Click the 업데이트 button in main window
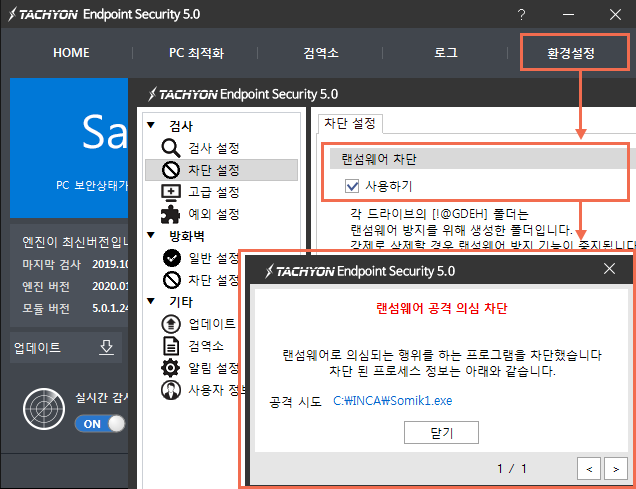The height and width of the screenshot is (489, 636). [66, 347]
